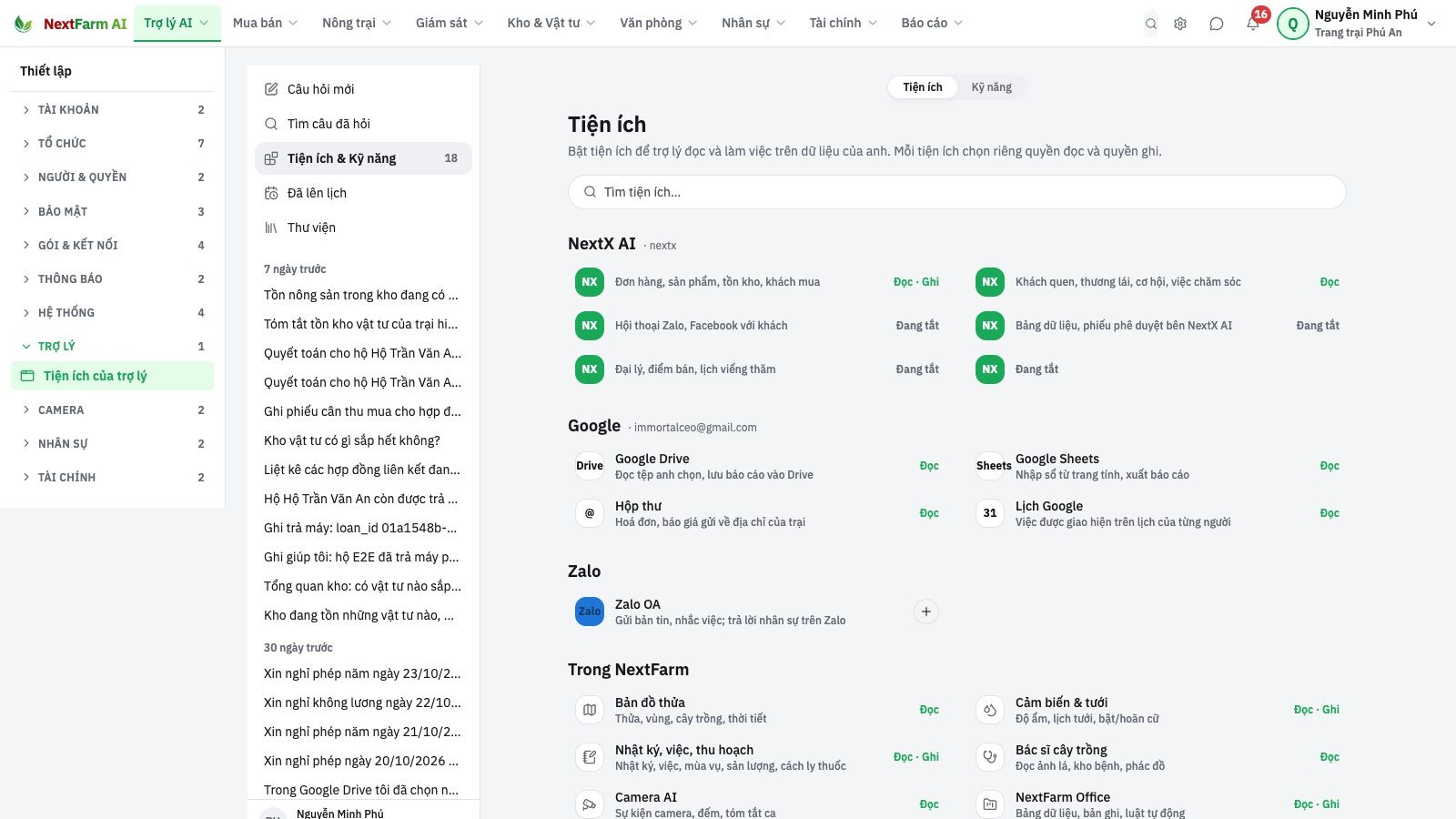Click the Cảm biến & tưới droplet icon

990,710
